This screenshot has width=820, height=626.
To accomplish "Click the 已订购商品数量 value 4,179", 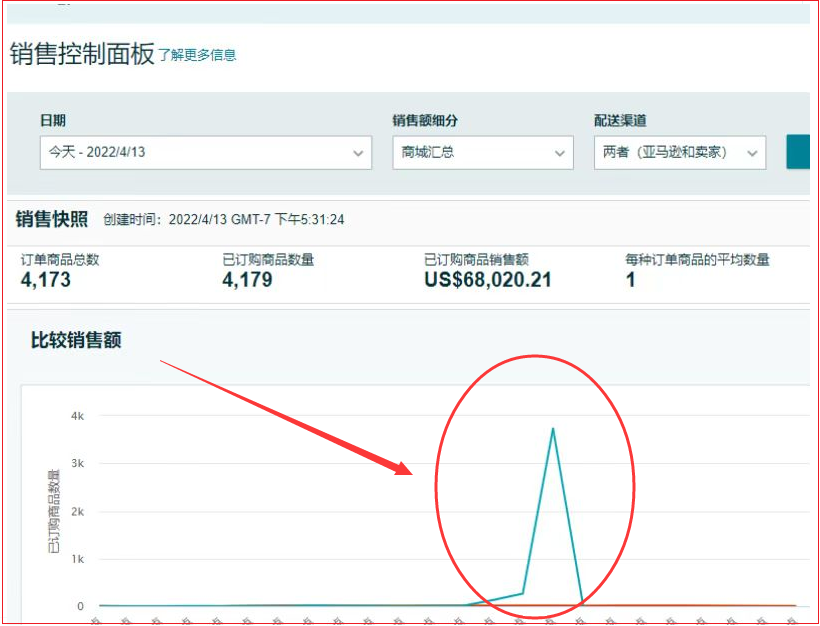I will pos(247,280).
